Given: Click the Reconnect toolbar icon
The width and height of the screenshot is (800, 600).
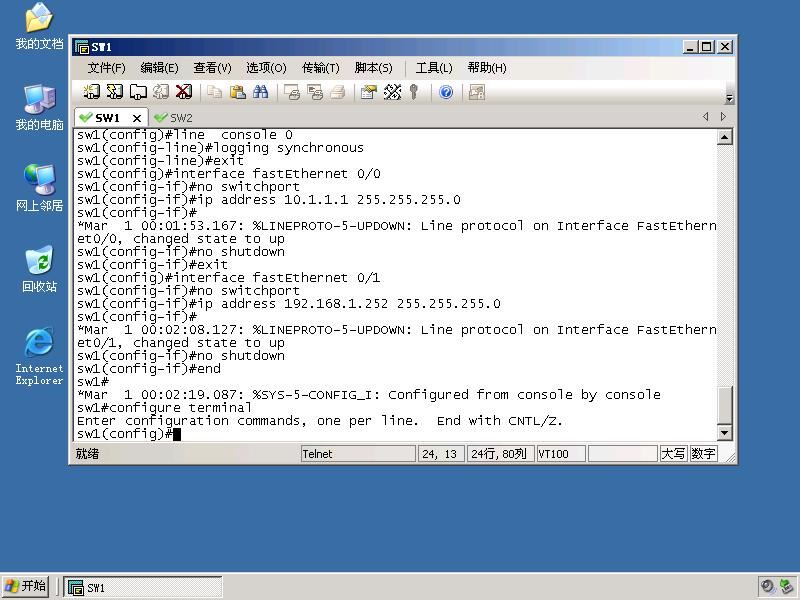Looking at the screenshot, I should [x=161, y=92].
